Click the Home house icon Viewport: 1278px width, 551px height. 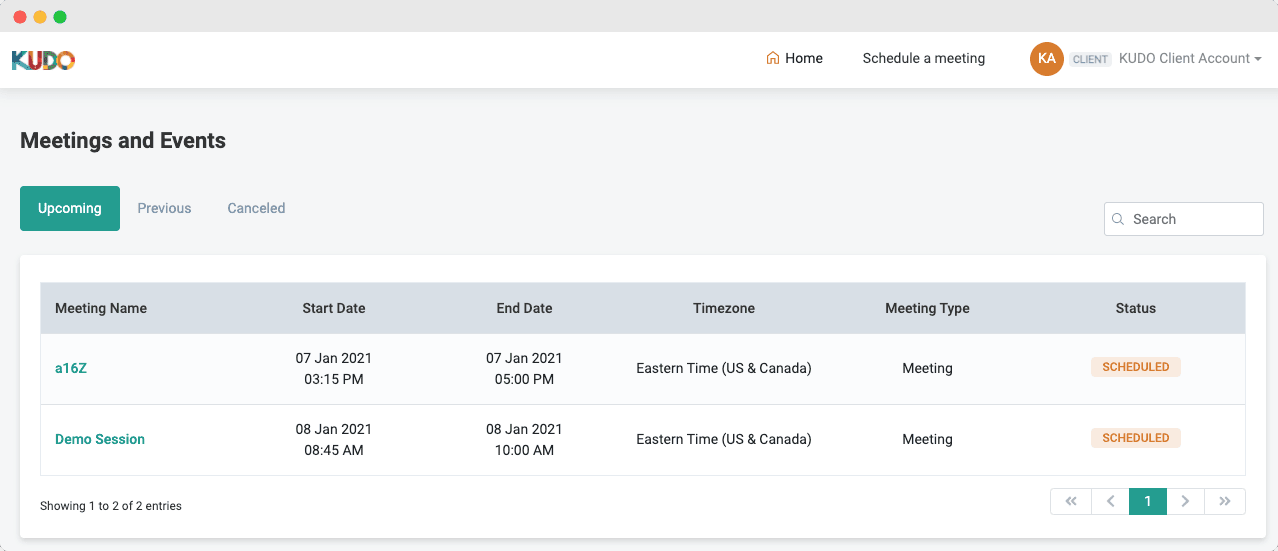point(772,58)
